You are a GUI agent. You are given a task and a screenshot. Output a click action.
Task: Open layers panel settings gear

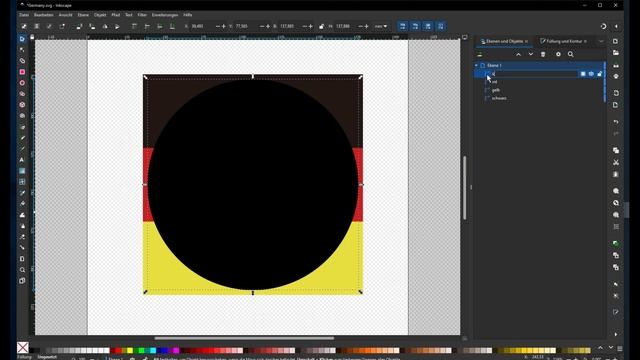click(x=558, y=54)
